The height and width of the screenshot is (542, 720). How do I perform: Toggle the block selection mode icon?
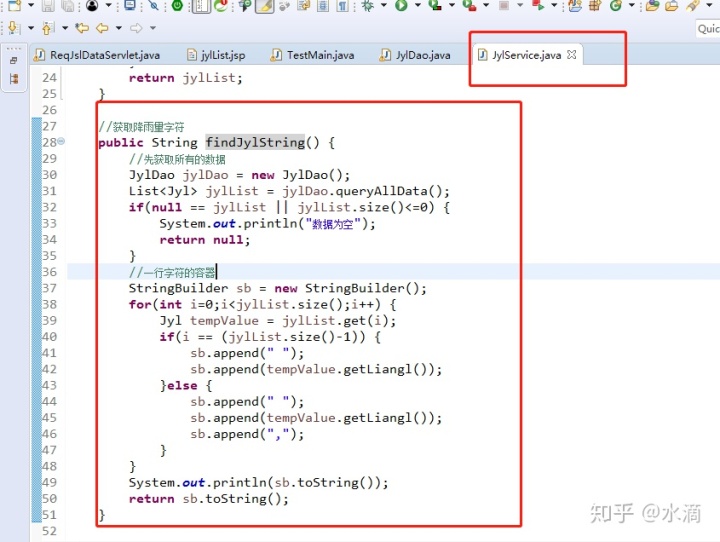(x=201, y=6)
